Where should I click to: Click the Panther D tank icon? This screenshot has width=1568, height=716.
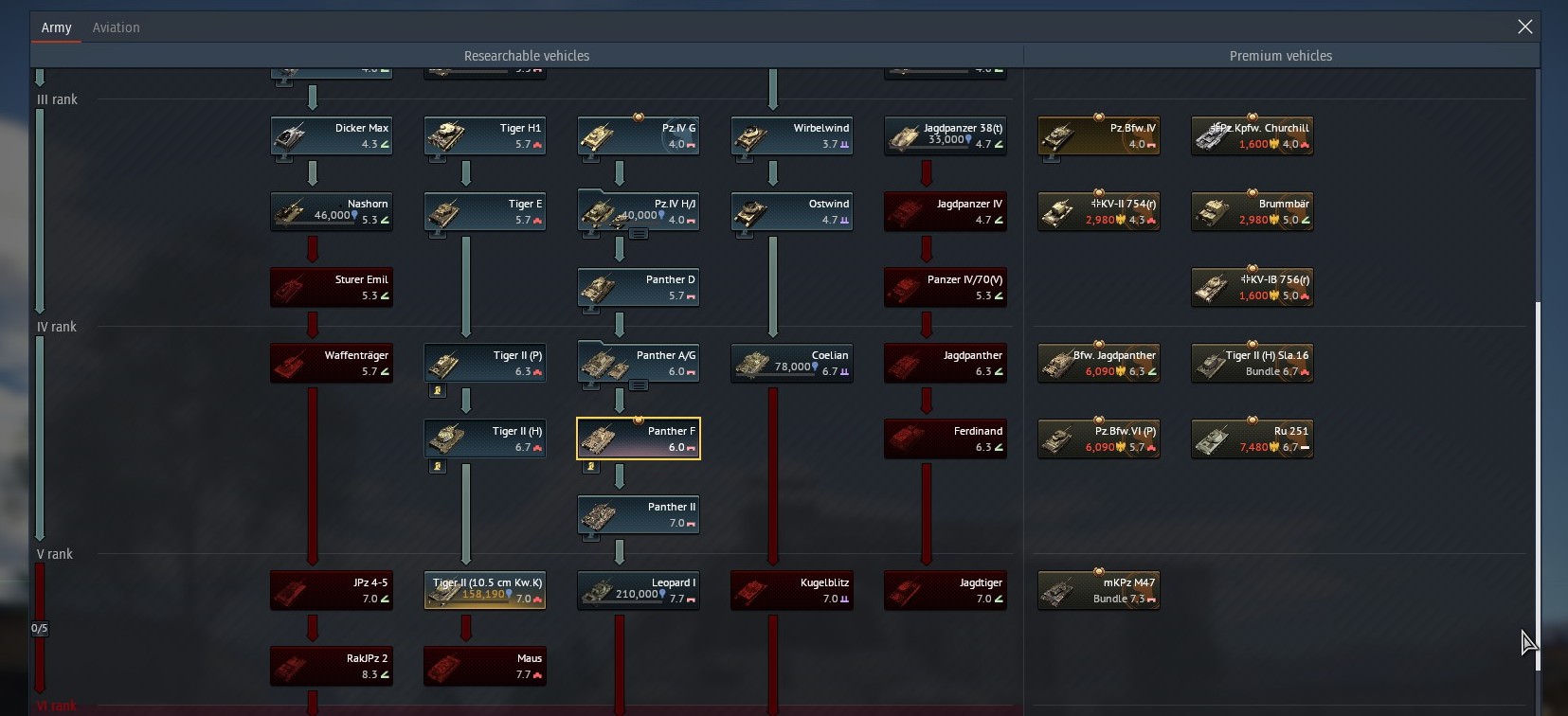click(597, 288)
